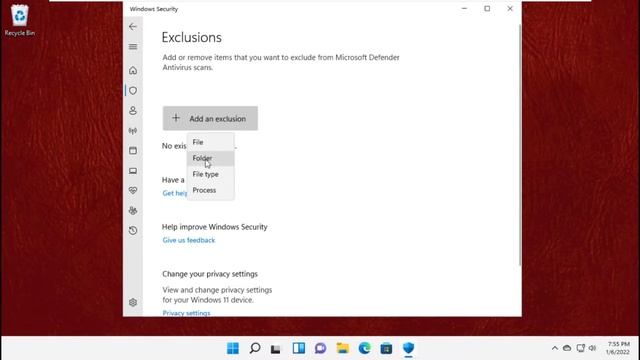Minimize the Windows Security window

click(x=464, y=9)
